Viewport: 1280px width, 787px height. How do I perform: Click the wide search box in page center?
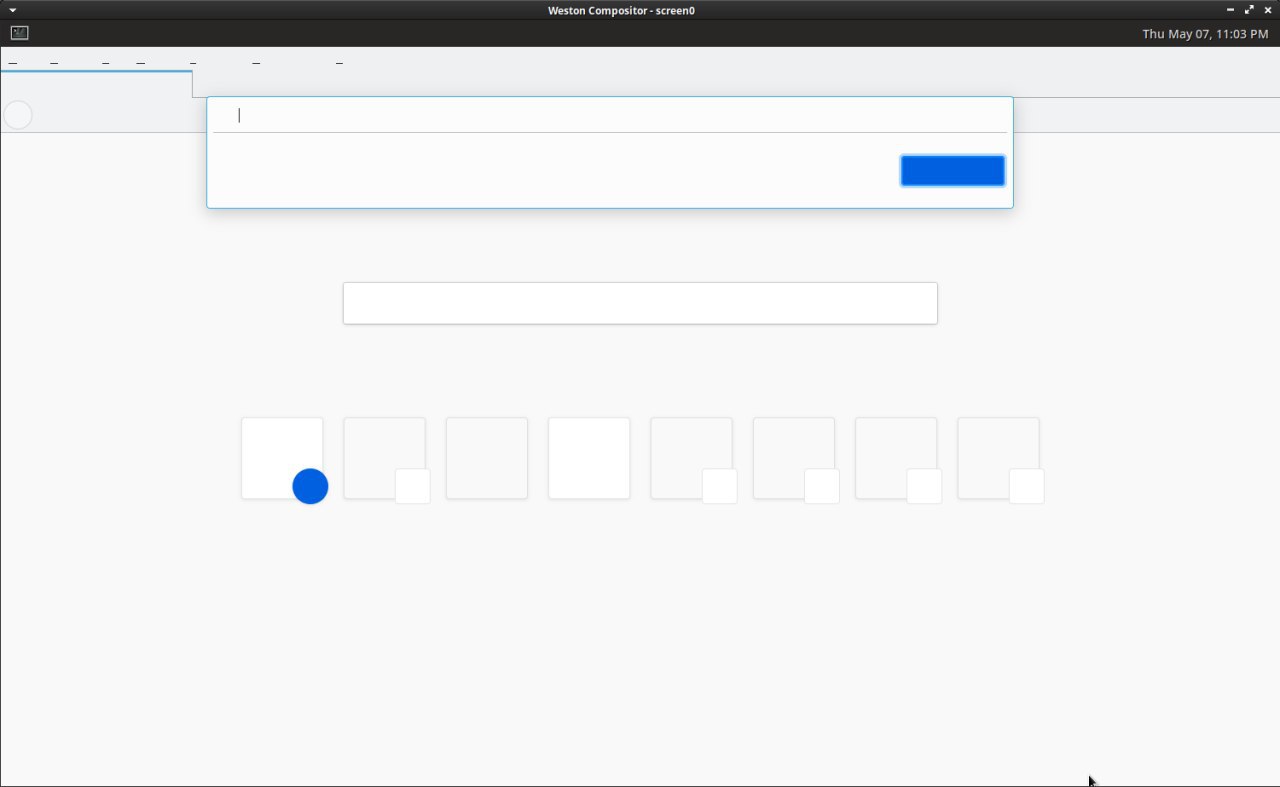pos(640,303)
